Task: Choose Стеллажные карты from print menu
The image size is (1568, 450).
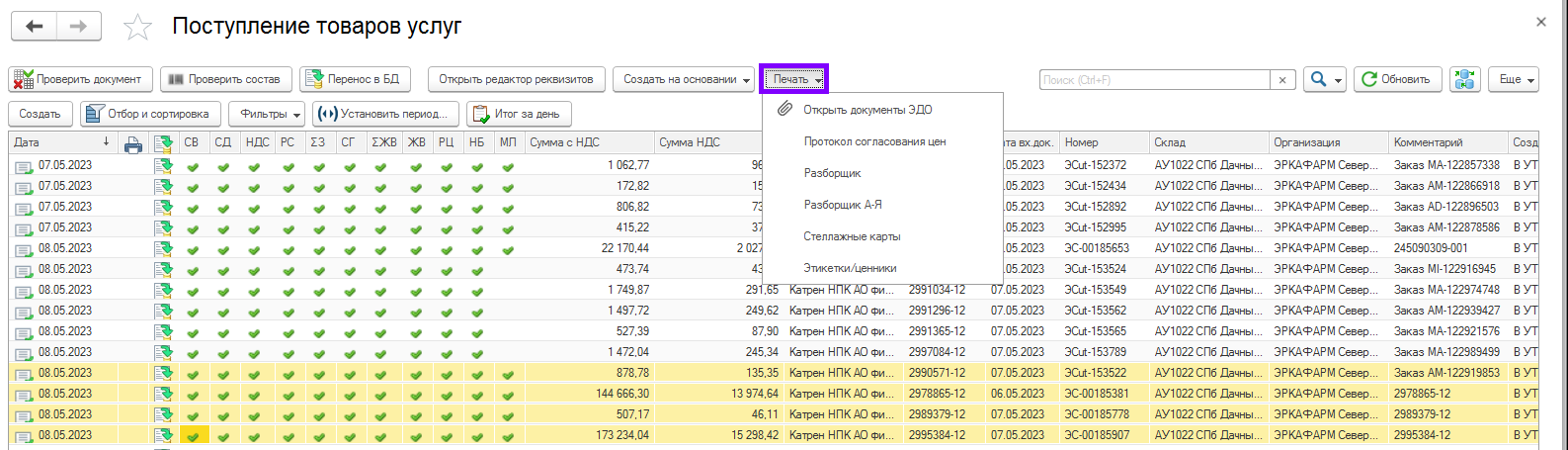Action: click(852, 236)
